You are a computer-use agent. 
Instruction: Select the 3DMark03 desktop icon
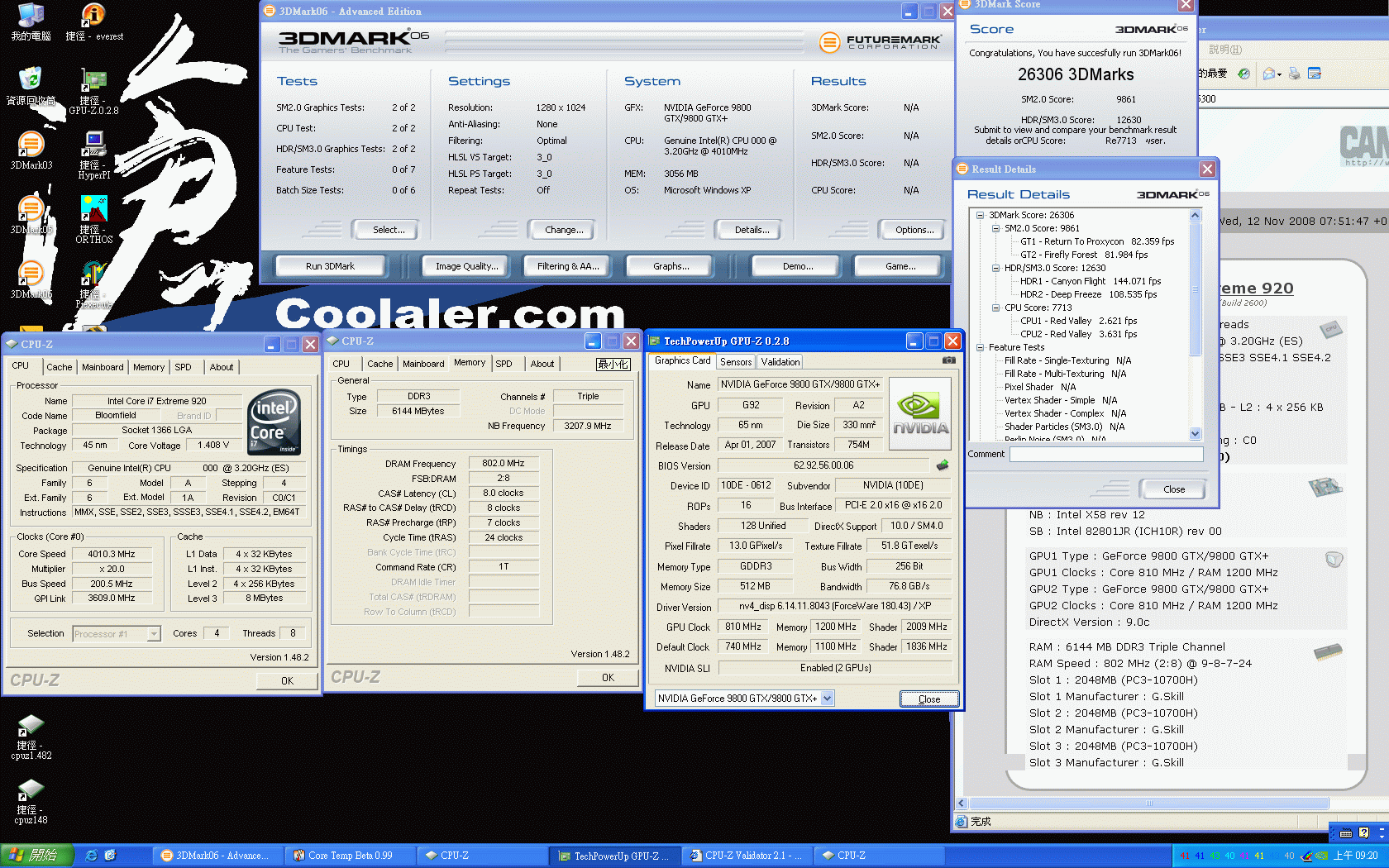31,150
